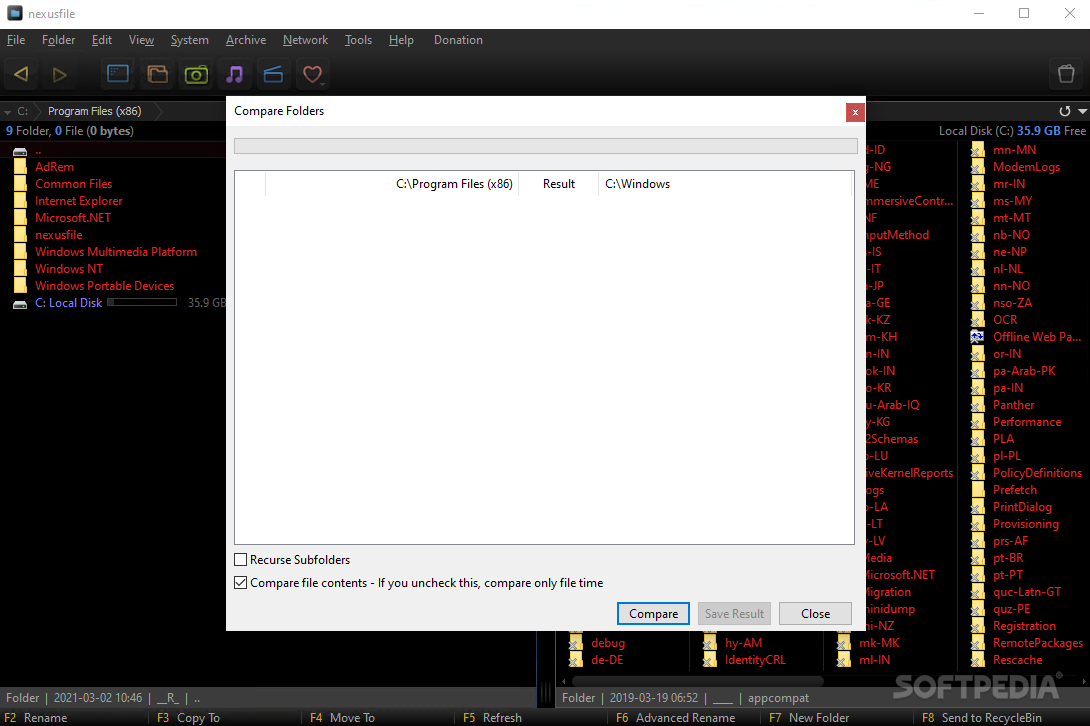
Task: Click the Compare button
Action: pyautogui.click(x=653, y=613)
